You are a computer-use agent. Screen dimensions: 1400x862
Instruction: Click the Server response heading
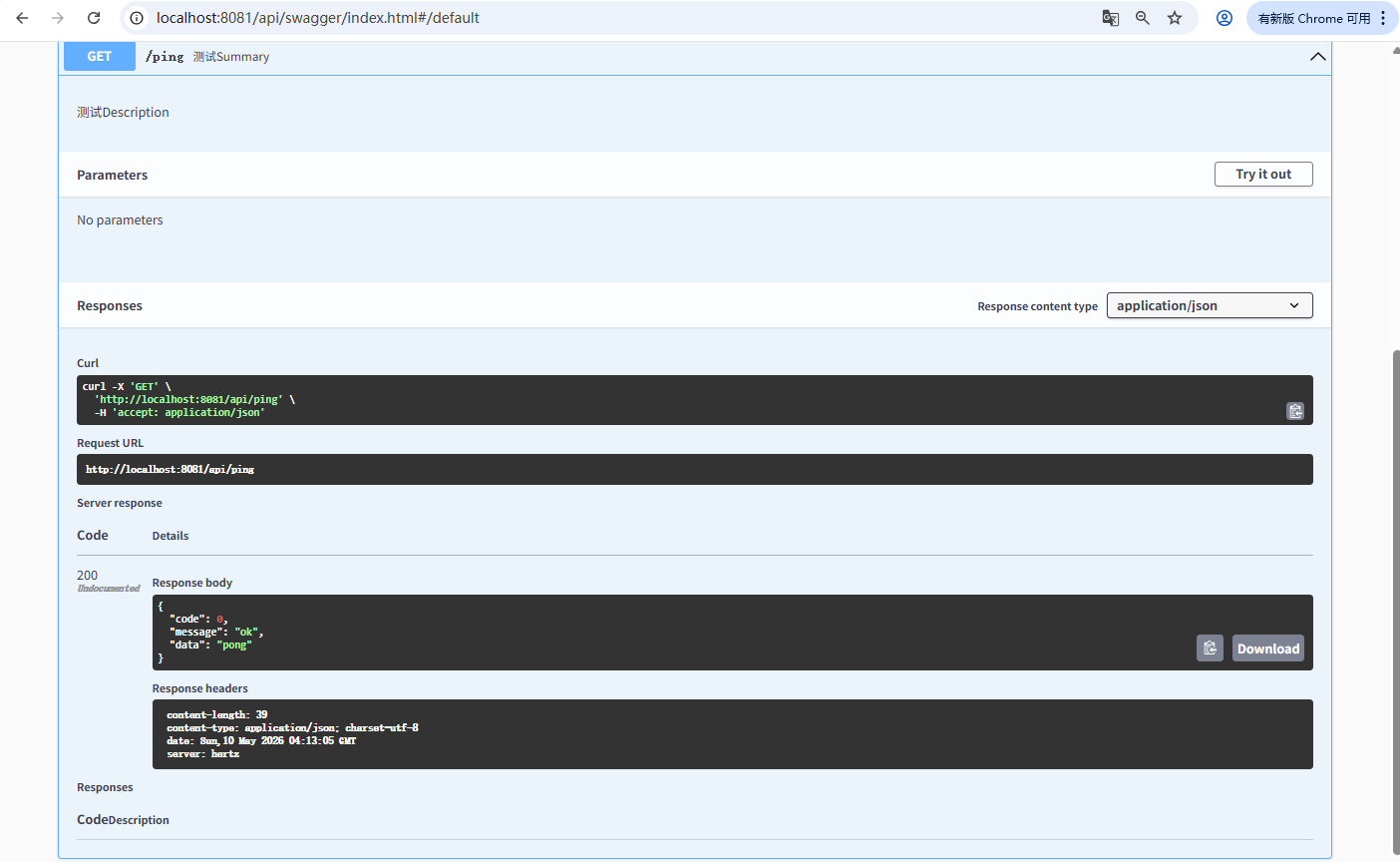(120, 503)
